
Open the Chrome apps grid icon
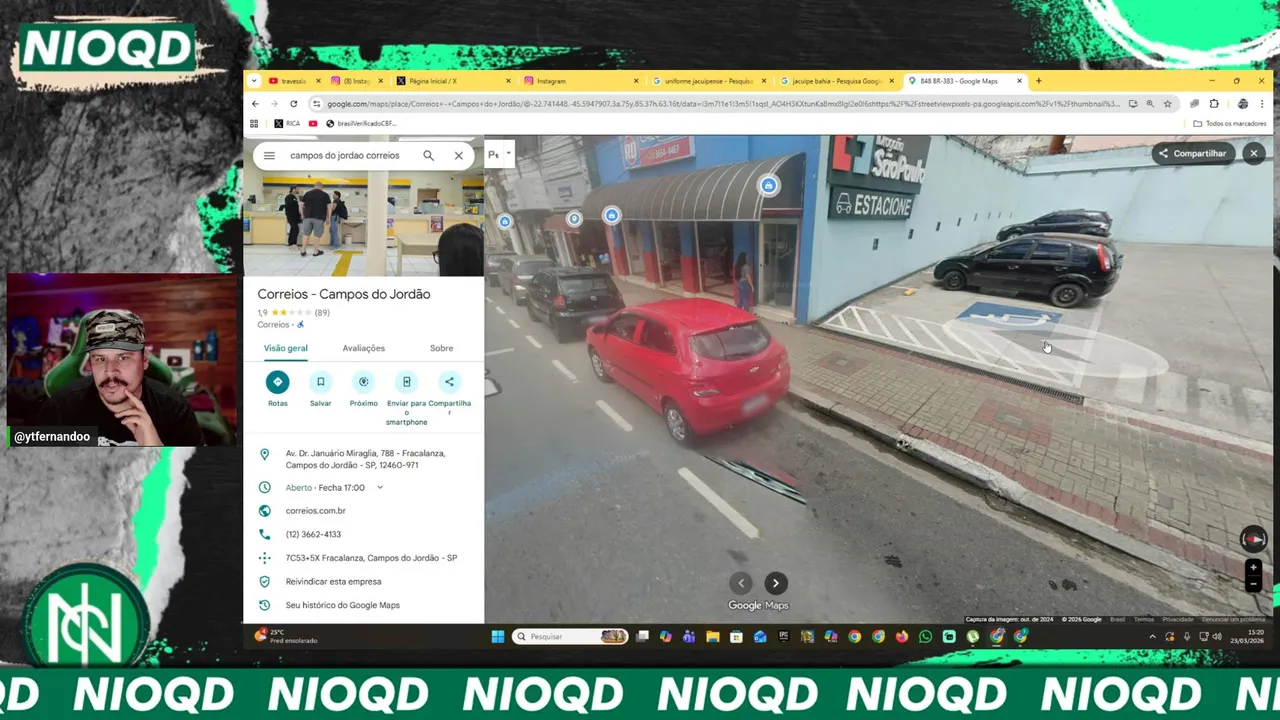pos(254,124)
